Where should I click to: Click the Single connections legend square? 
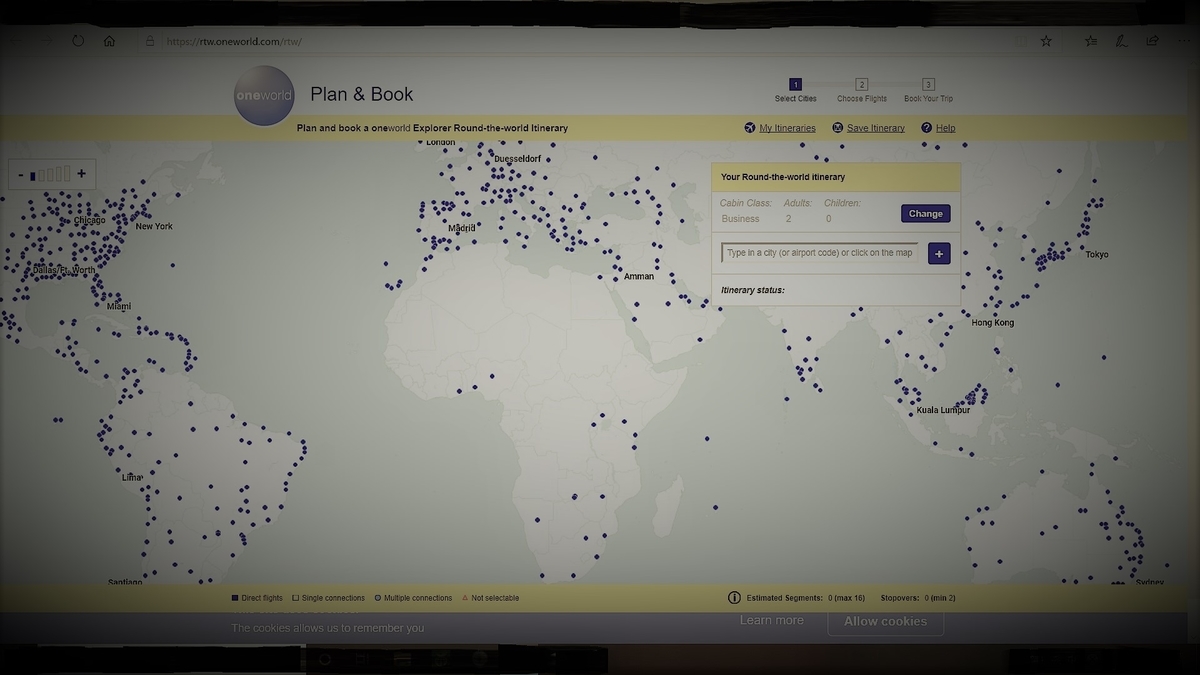coord(296,598)
